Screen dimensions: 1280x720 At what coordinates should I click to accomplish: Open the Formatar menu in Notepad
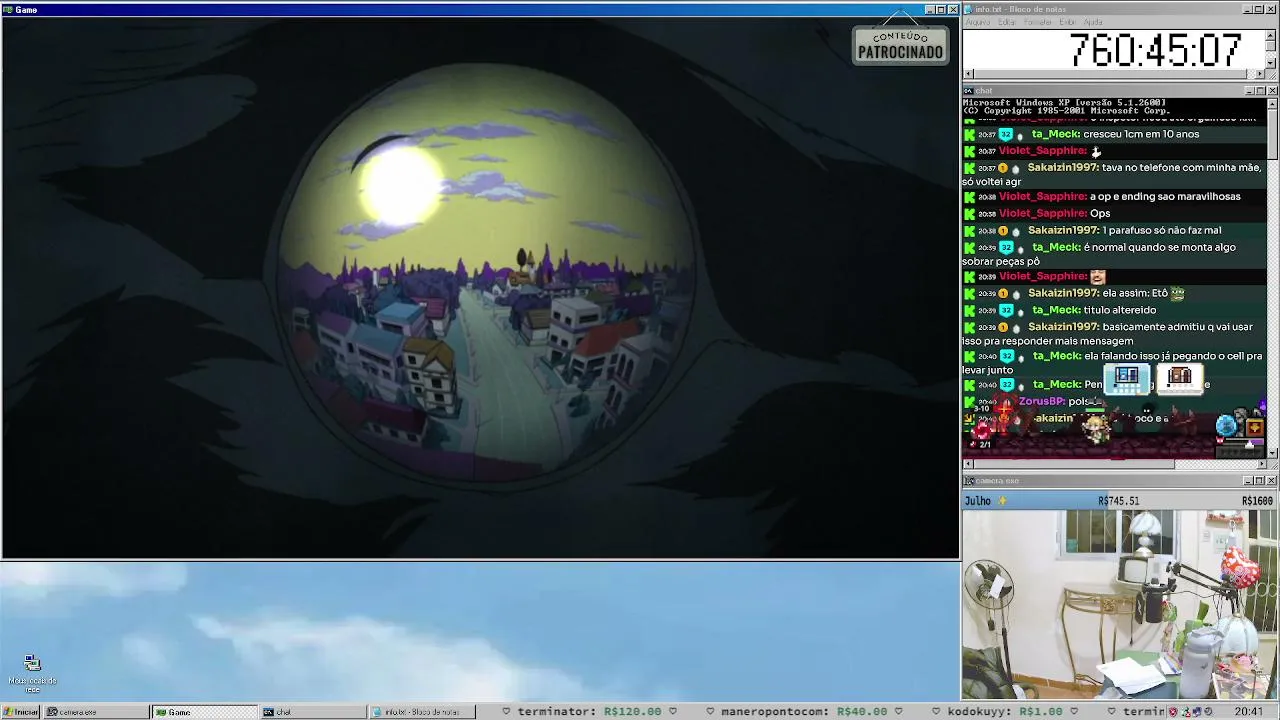1038,22
